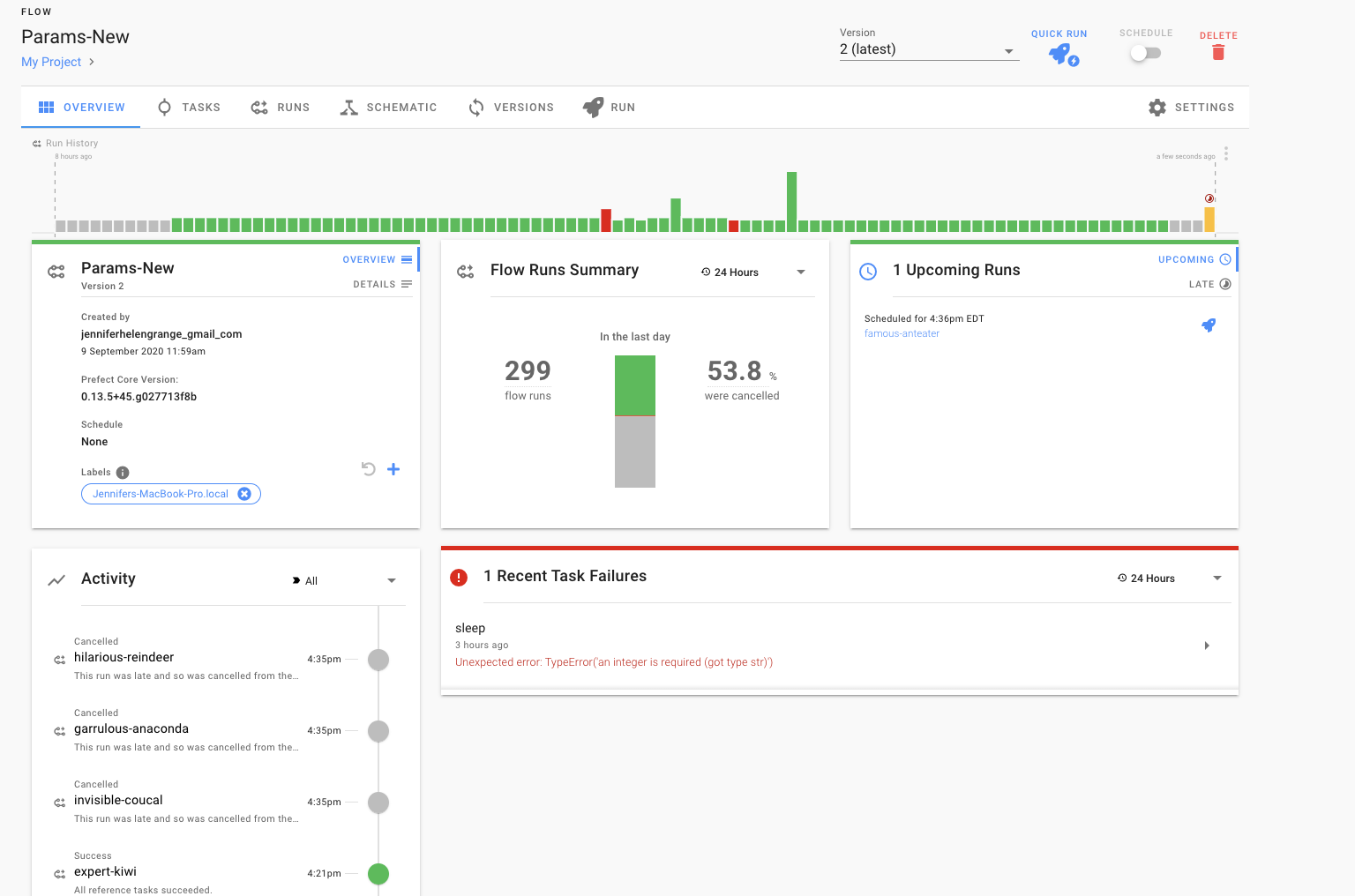Screen dimensions: 1355x896
Task: Launch a Quick Run with the rocket icon
Action: tap(1063, 55)
